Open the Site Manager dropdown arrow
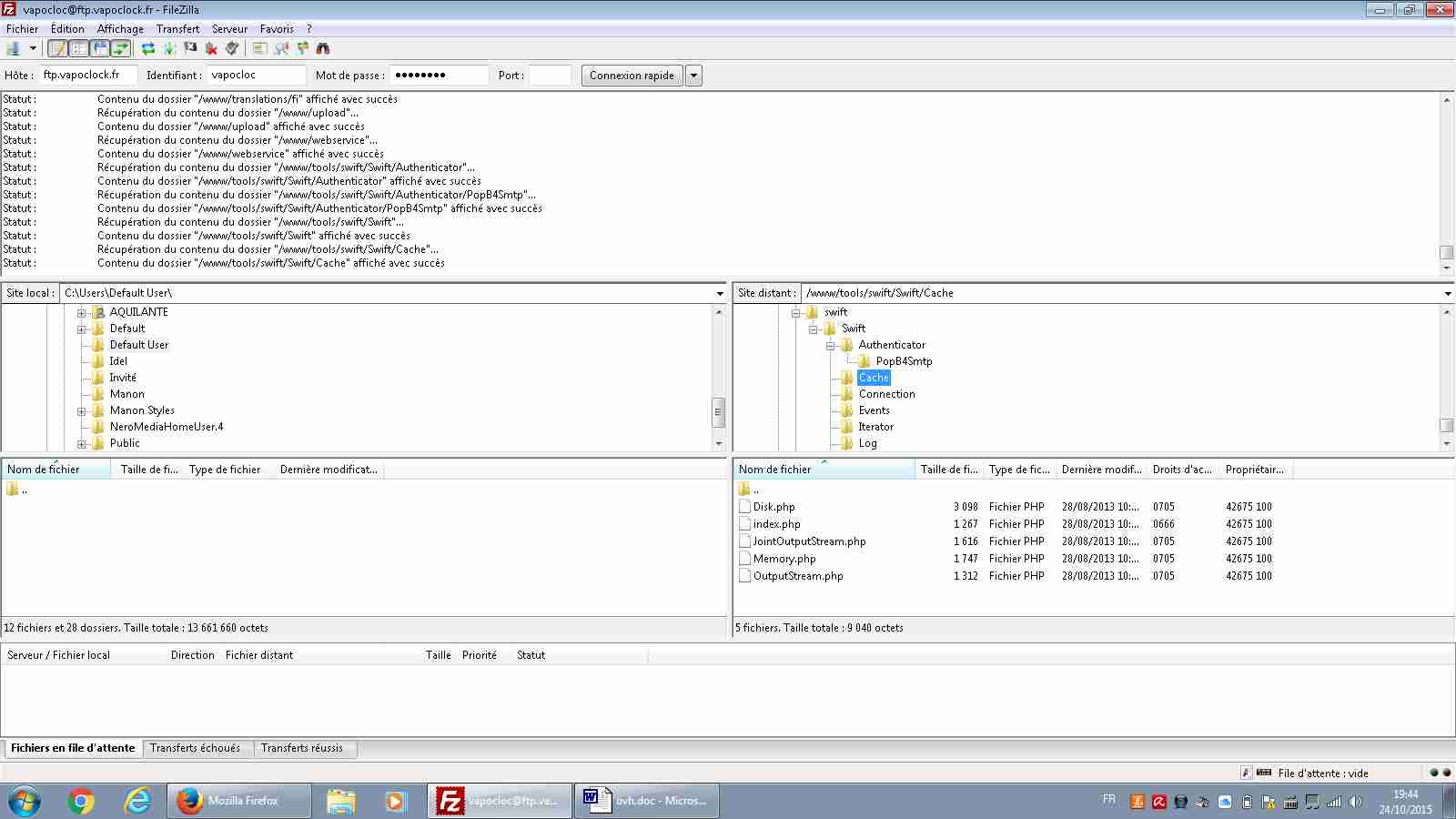This screenshot has height=819, width=1456. (33, 48)
